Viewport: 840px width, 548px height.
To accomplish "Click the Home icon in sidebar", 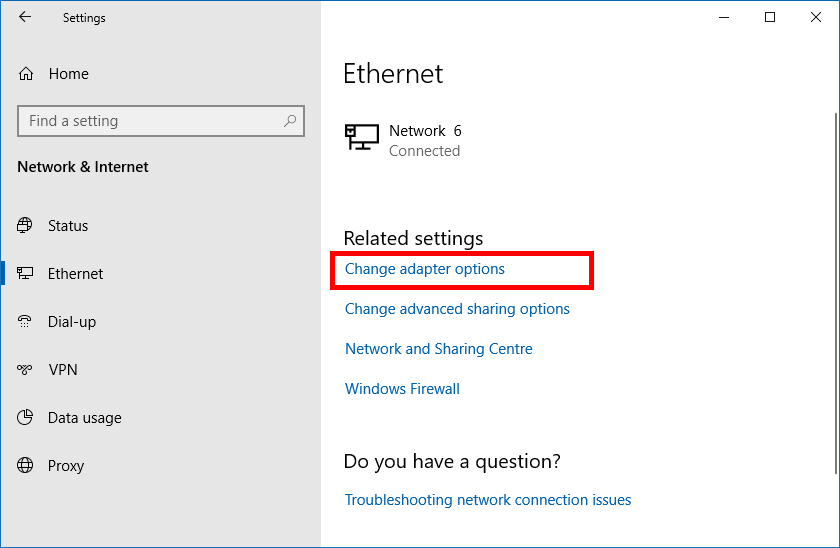I will (x=27, y=74).
